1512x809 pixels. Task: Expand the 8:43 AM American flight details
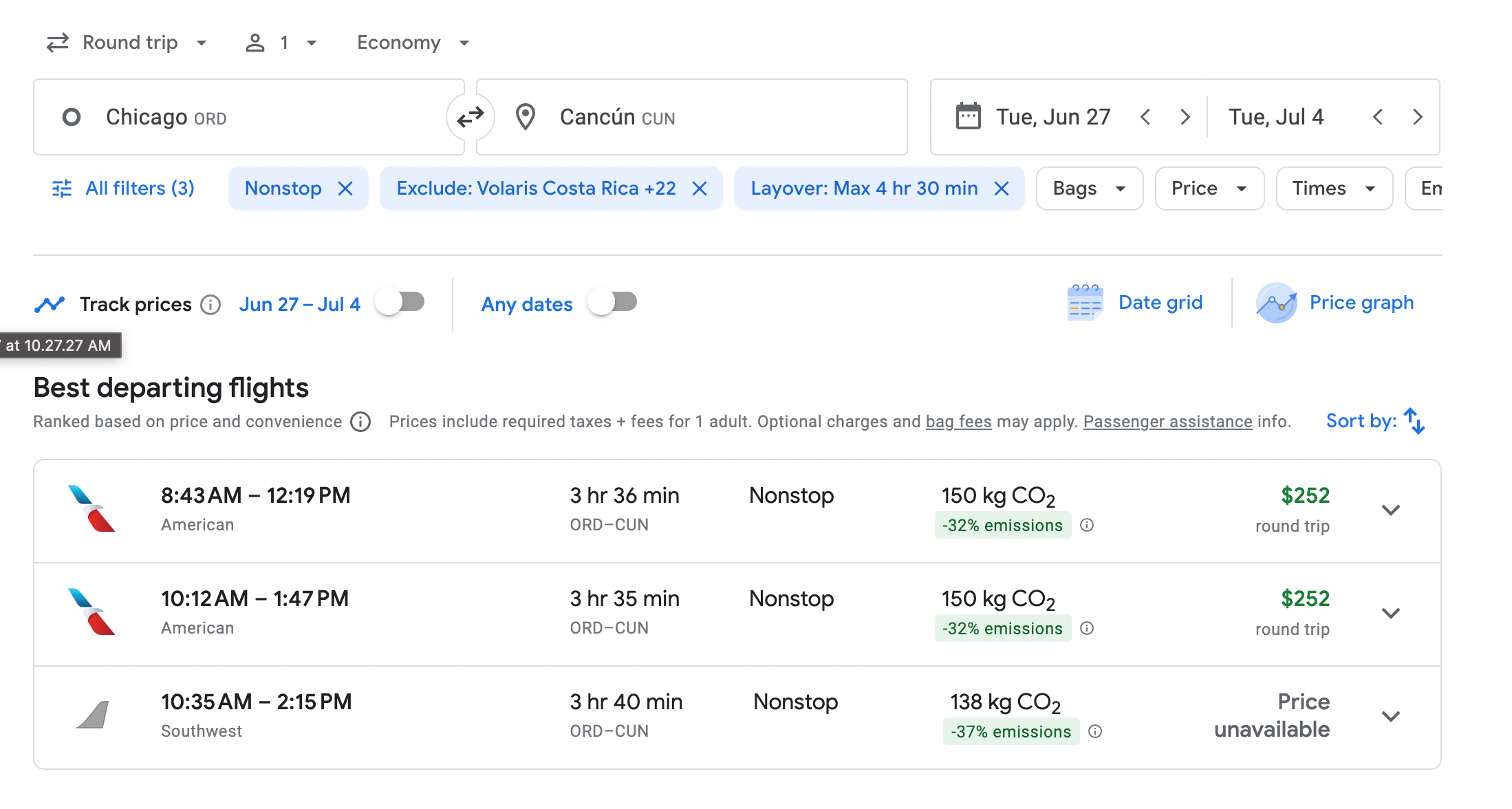[1391, 510]
